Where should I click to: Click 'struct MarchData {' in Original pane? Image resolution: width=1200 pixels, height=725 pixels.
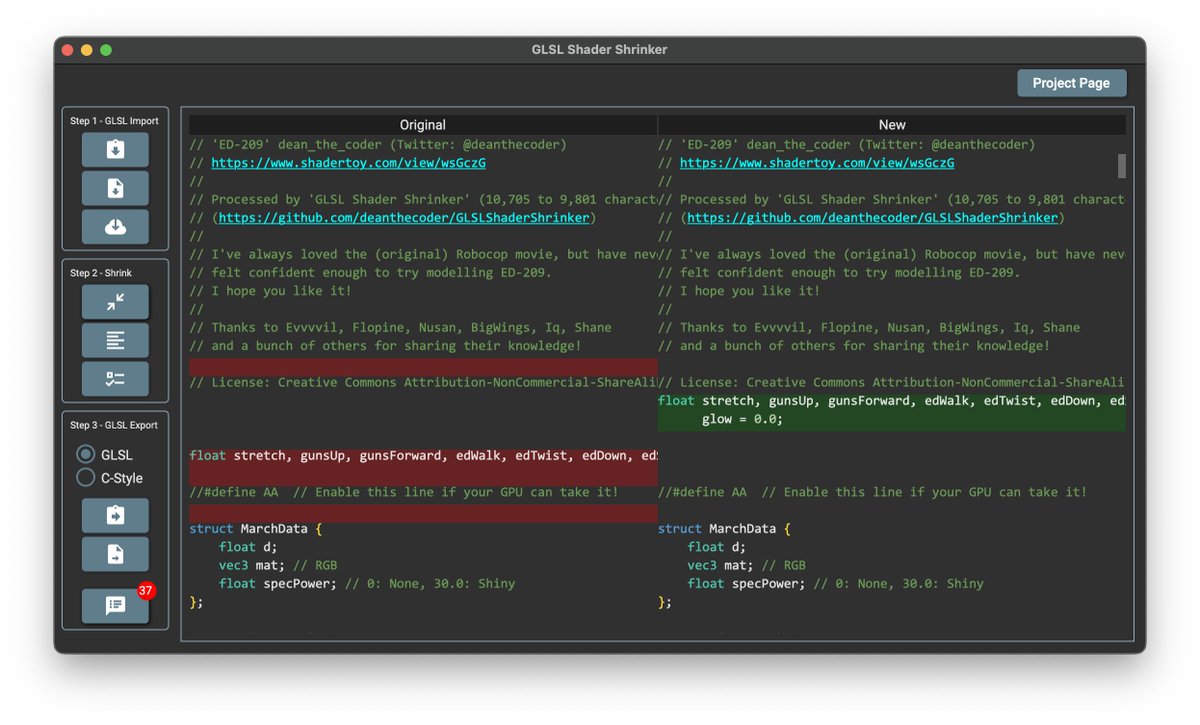click(256, 529)
